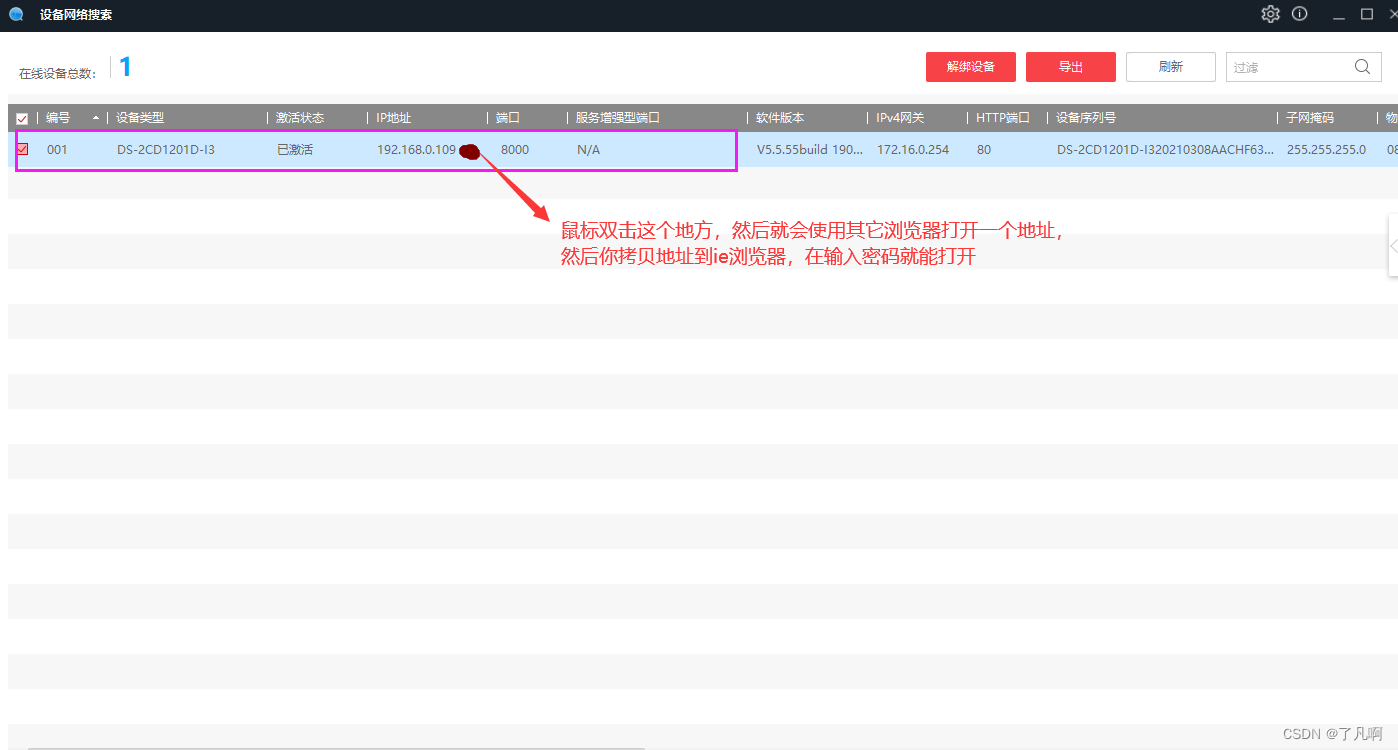Expand the right side panel arrow
Screen dimensions: 1398x750
1393,245
